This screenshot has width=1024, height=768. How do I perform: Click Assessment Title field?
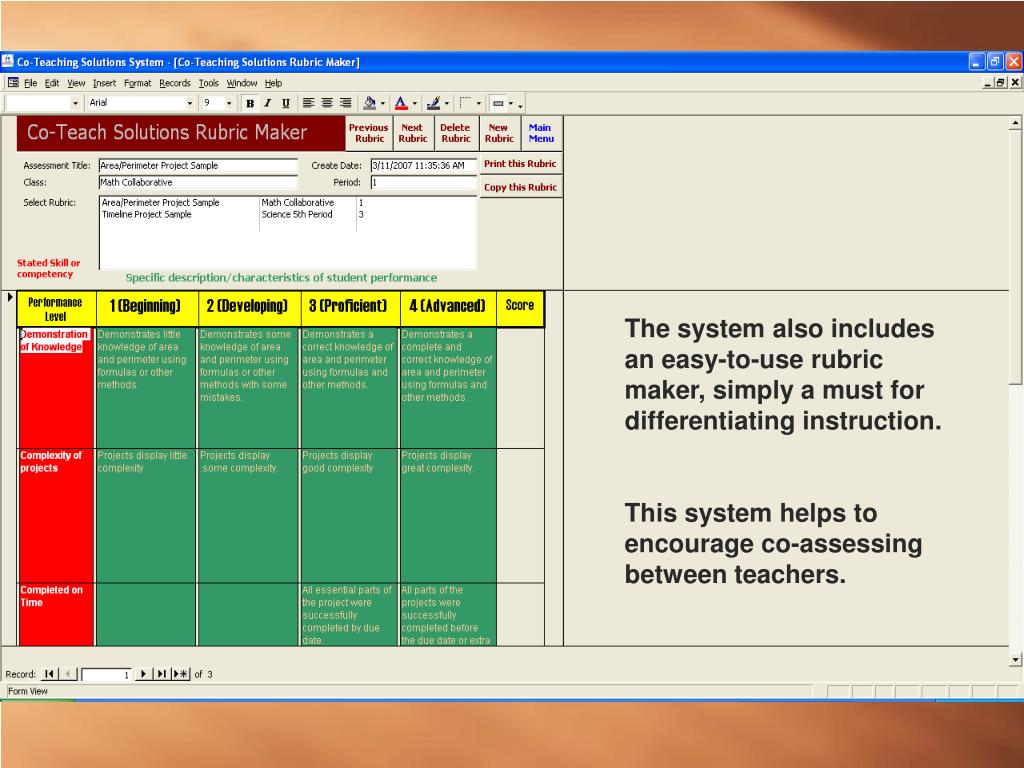tap(198, 166)
